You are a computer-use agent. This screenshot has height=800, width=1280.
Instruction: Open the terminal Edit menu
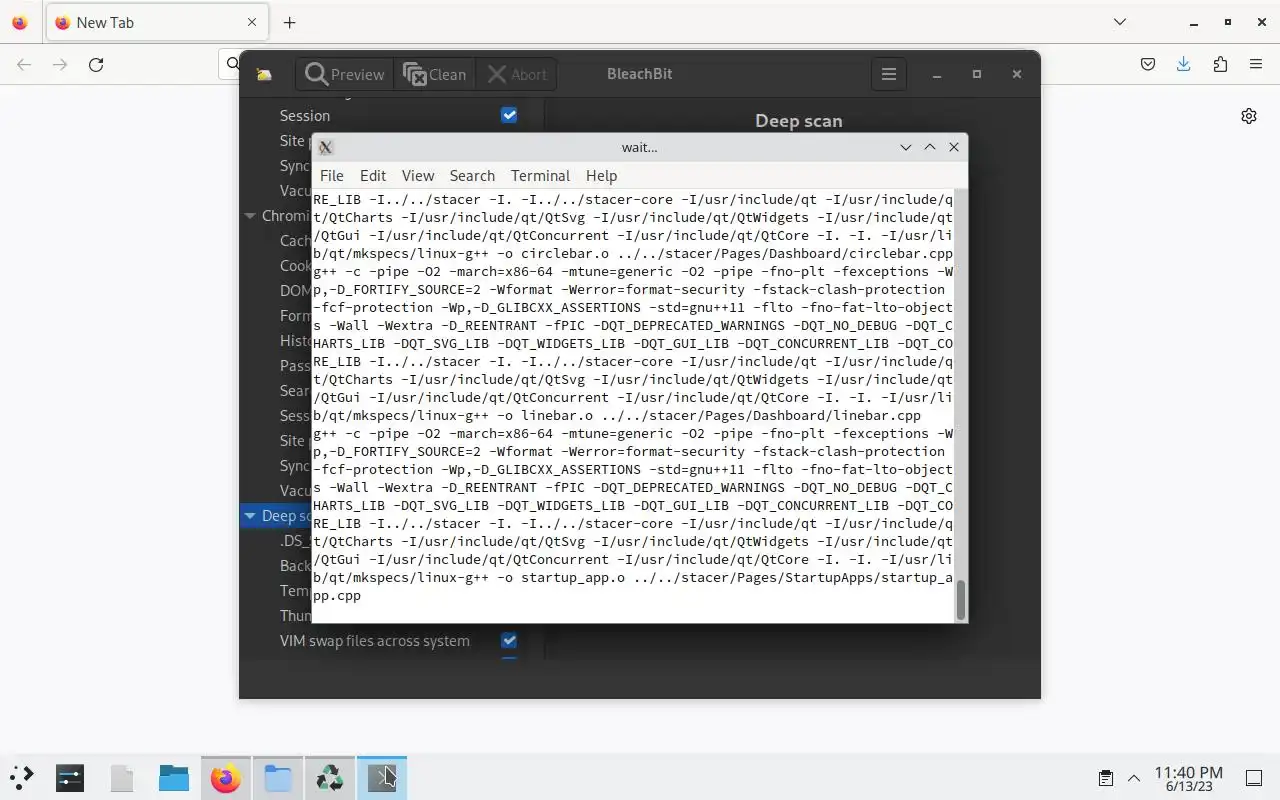[x=373, y=175]
